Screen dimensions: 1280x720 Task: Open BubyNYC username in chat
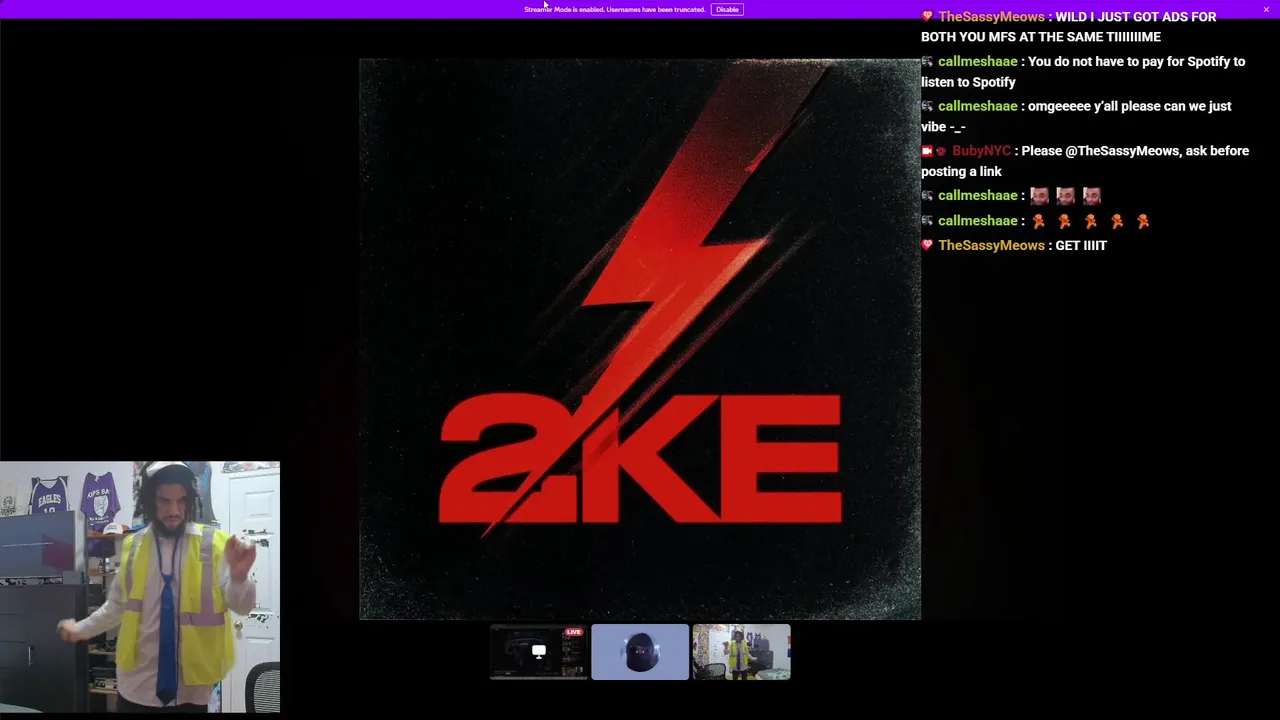981,151
